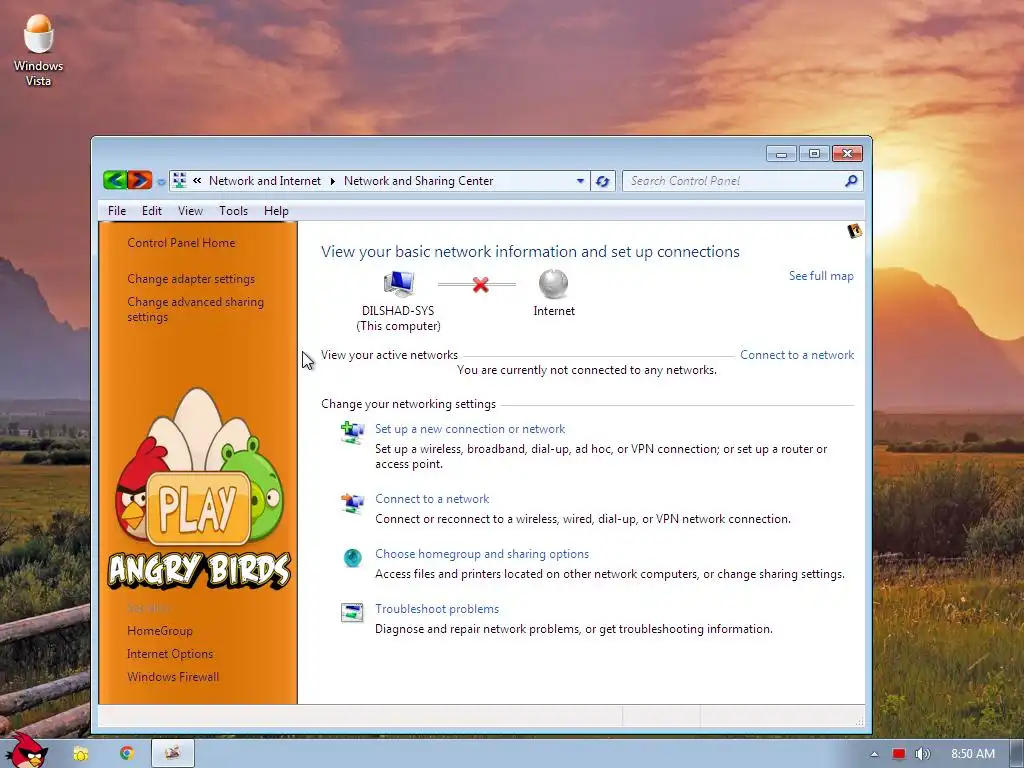
Task: Open Change adapter settings
Action: click(191, 279)
